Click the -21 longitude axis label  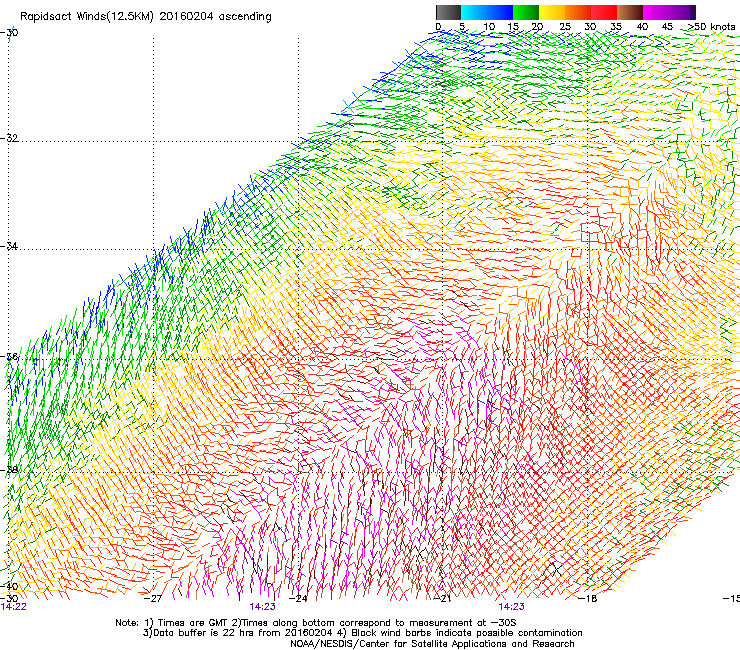click(443, 598)
